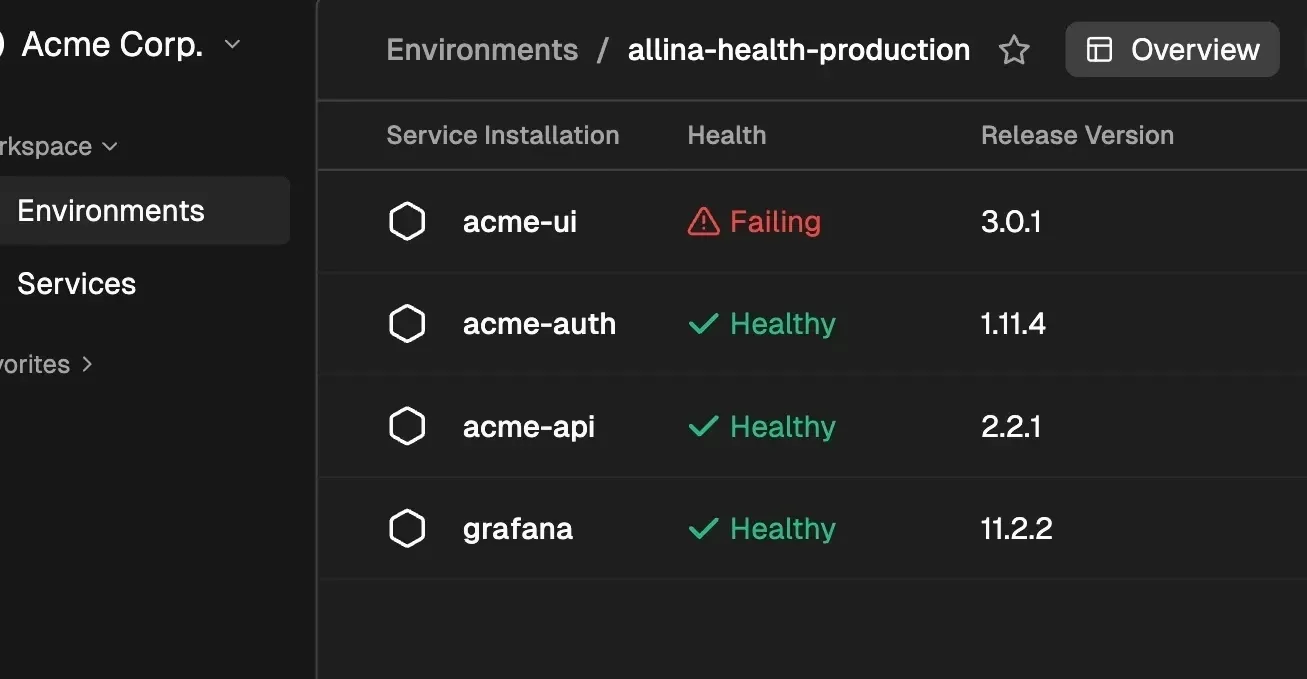The image size is (1307, 679).
Task: Click the Release Version column header
Action: pos(1077,136)
